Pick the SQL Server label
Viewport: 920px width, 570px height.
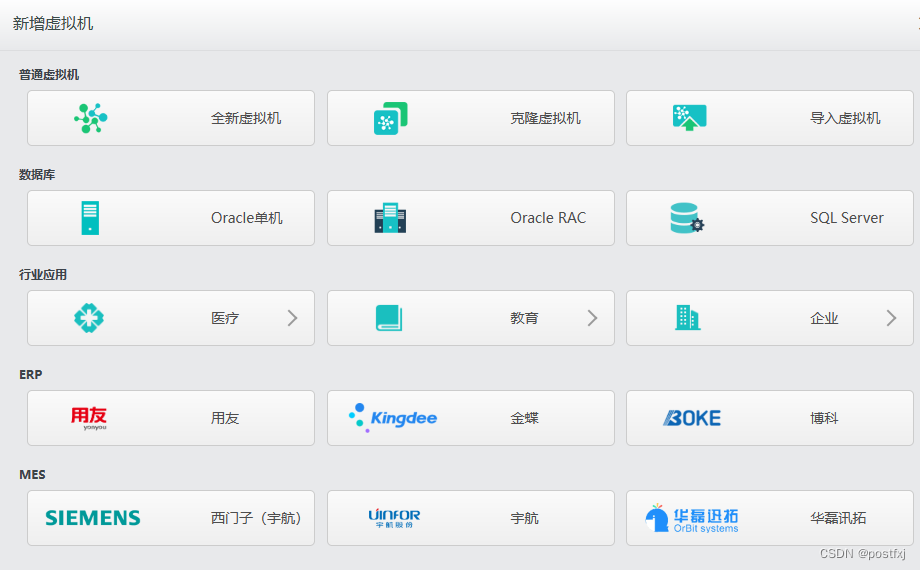click(847, 218)
